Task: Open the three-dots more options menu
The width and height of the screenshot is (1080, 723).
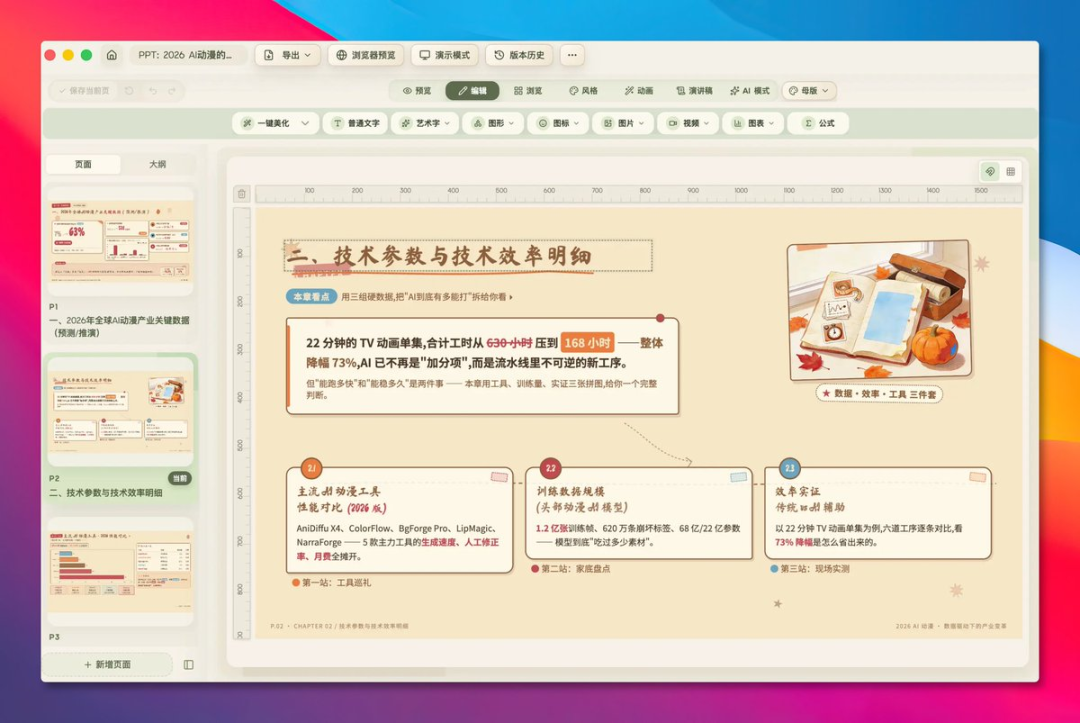Action: pyautogui.click(x=572, y=55)
